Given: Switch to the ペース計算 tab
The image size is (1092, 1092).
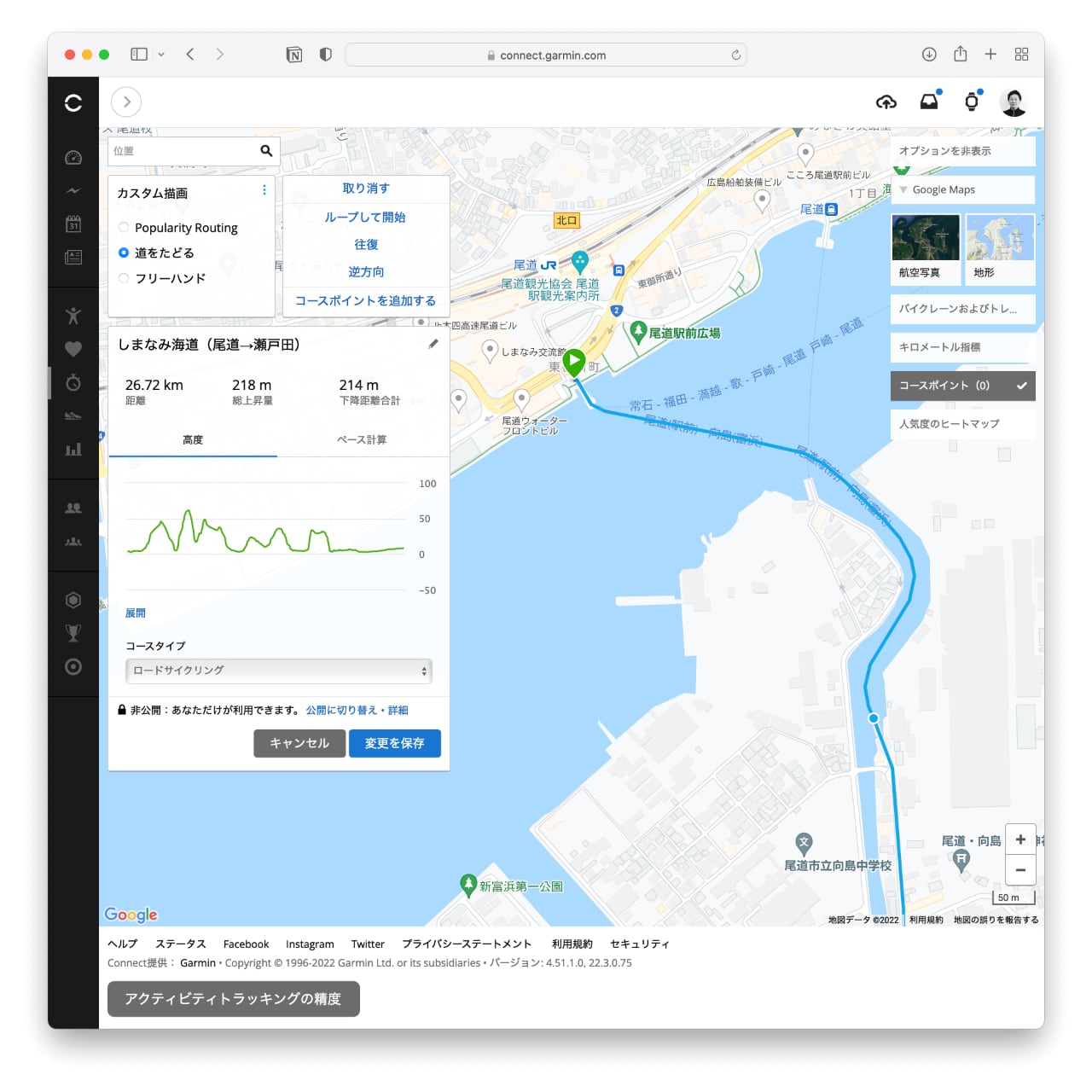Looking at the screenshot, I should 362,440.
